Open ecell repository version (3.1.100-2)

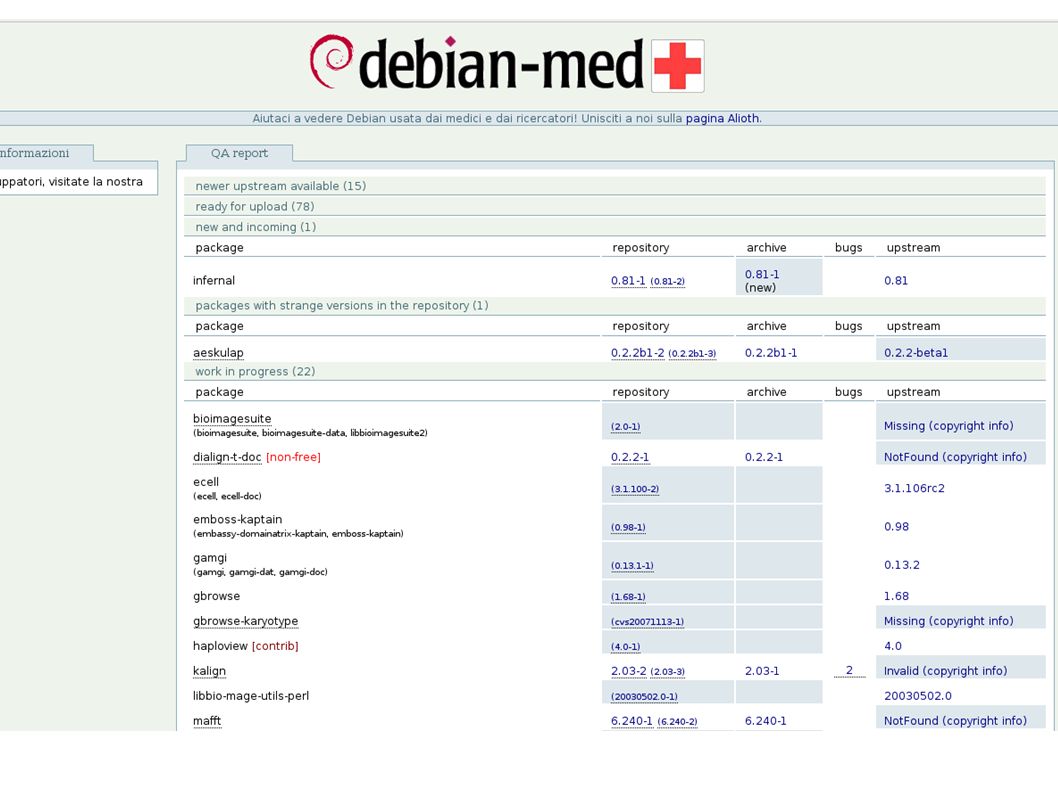(635, 489)
